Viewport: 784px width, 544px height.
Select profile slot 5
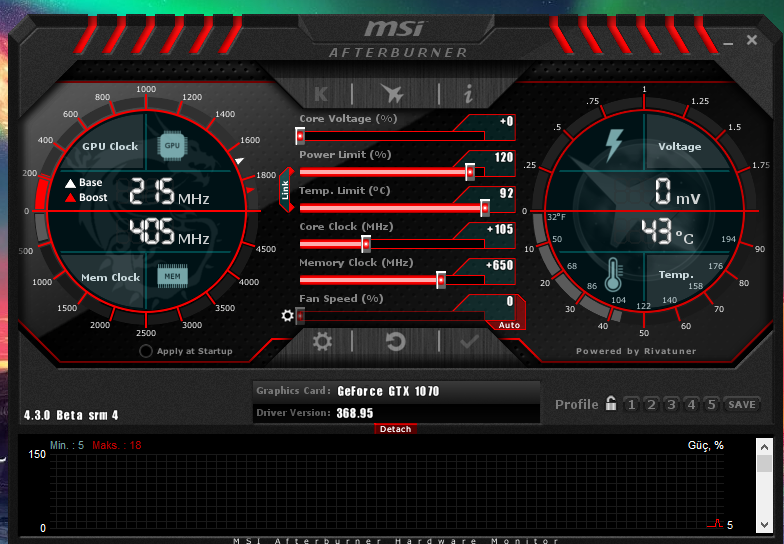711,404
